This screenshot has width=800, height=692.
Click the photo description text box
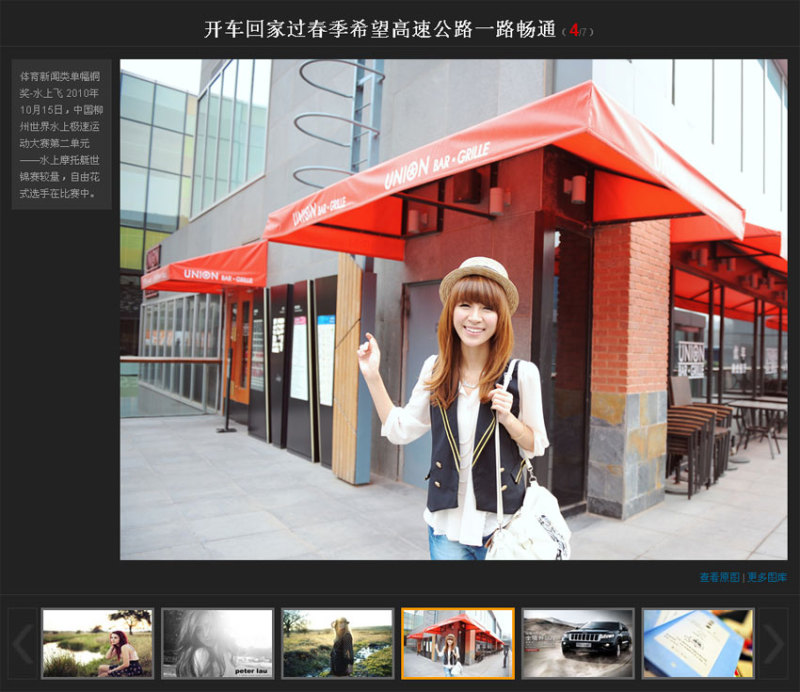click(61, 134)
